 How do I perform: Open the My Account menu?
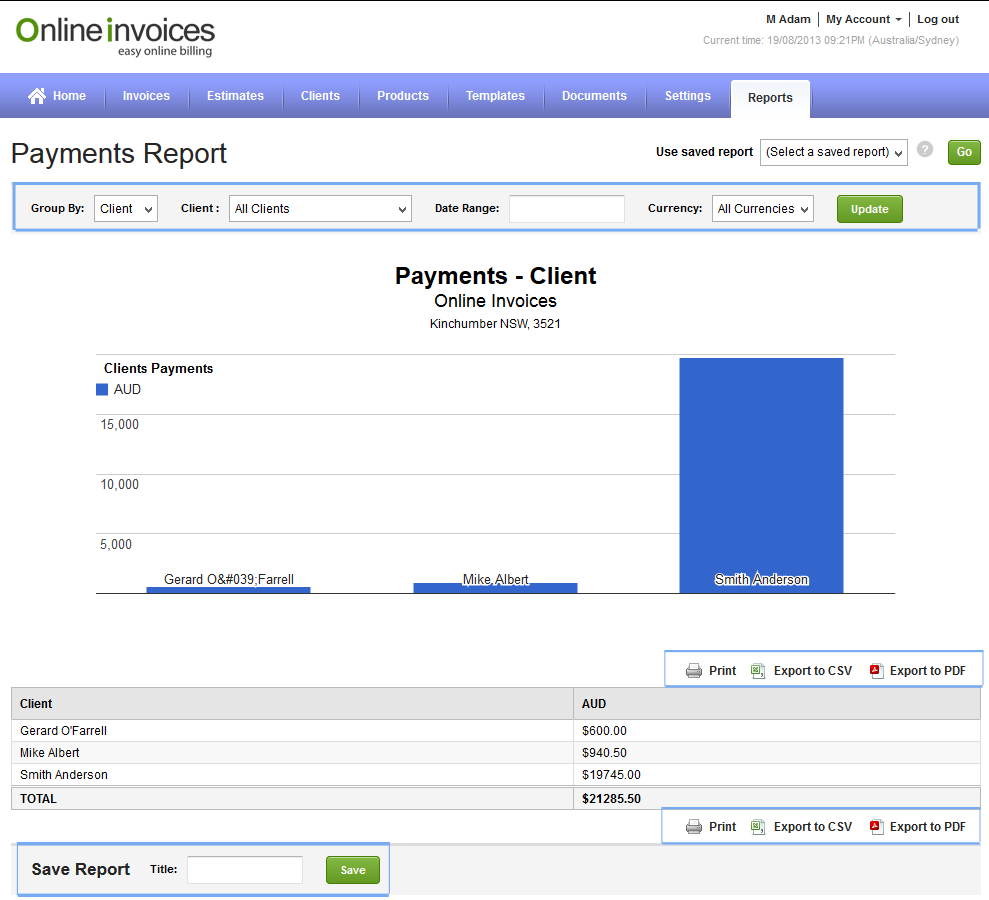pyautogui.click(x=863, y=19)
